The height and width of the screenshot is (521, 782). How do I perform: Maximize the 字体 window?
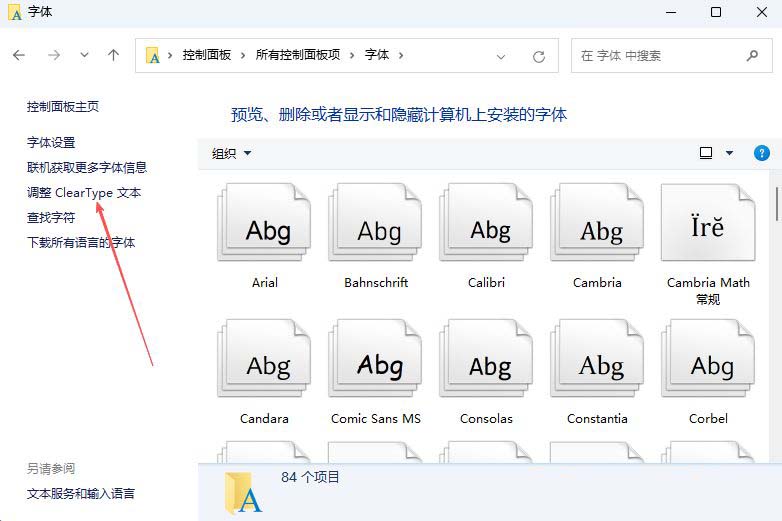pos(716,12)
